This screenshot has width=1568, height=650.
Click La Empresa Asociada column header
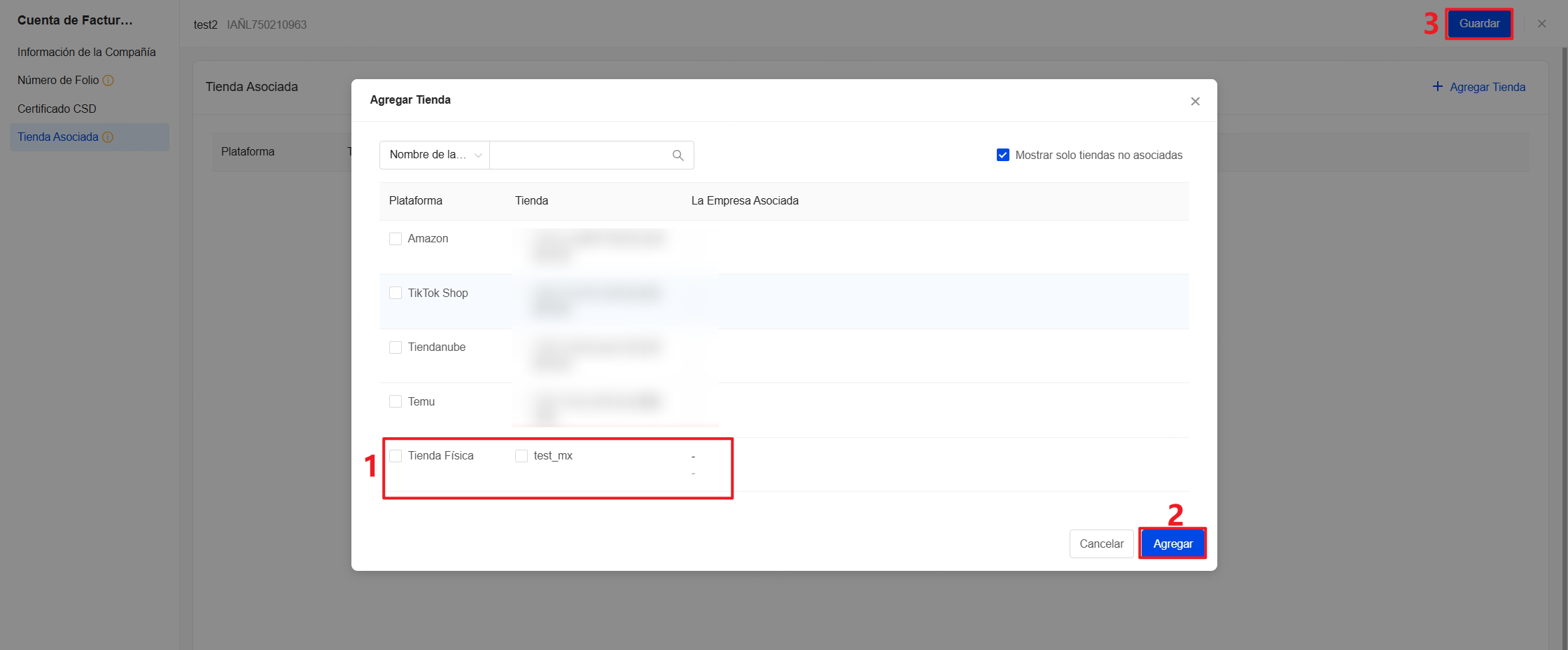[745, 201]
